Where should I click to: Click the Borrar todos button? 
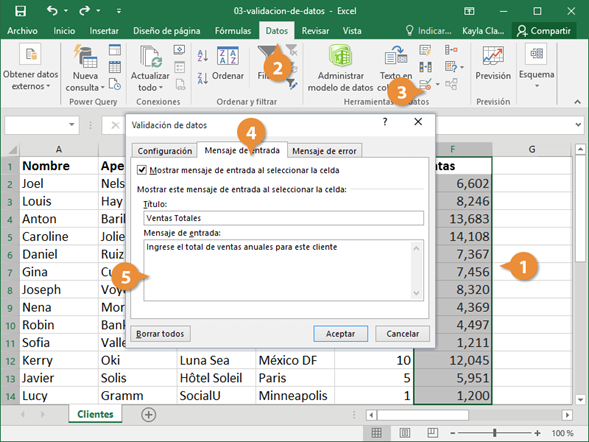(160, 333)
